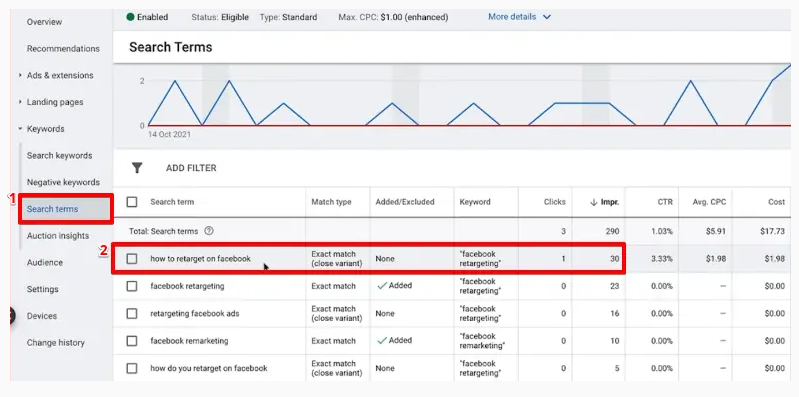Tick the select-all checkbox in table header
Image resolution: width=799 pixels, height=397 pixels.
[132, 202]
